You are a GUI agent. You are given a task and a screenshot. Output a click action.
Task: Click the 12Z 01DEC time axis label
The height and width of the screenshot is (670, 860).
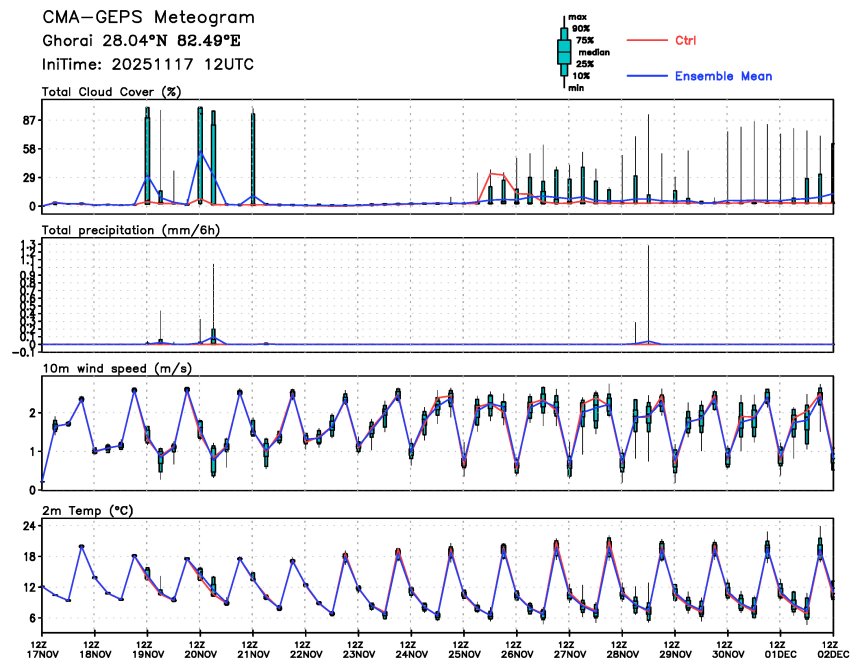[x=776, y=651]
